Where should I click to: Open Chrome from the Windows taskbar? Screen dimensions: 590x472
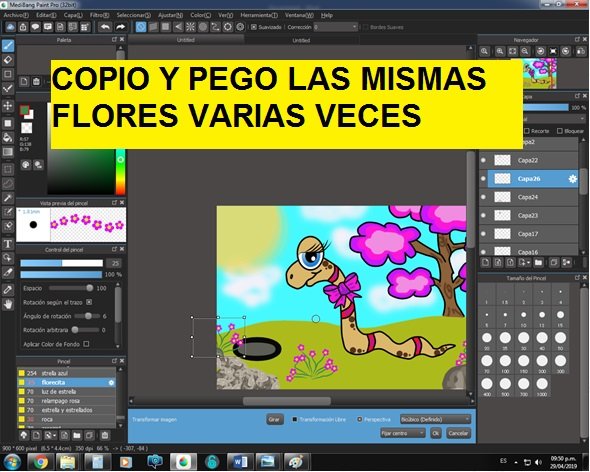click(x=40, y=462)
